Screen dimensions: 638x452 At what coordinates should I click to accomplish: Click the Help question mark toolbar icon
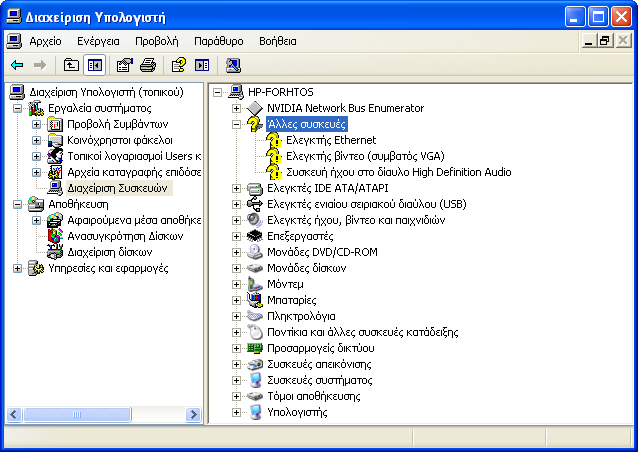click(x=179, y=65)
